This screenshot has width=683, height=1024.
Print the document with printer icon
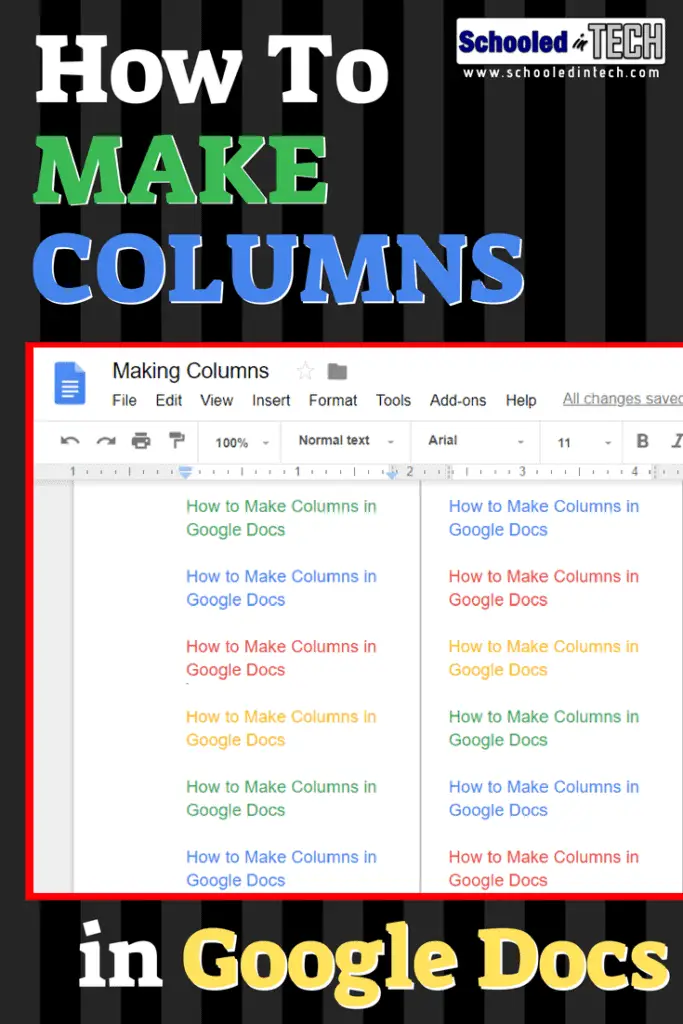tap(141, 441)
